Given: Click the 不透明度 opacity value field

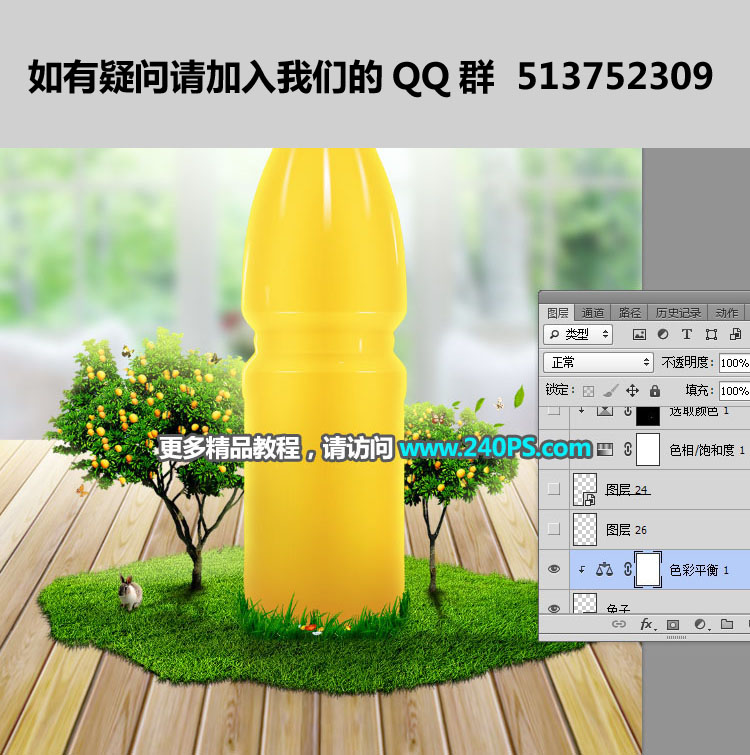Looking at the screenshot, I should 733,362.
